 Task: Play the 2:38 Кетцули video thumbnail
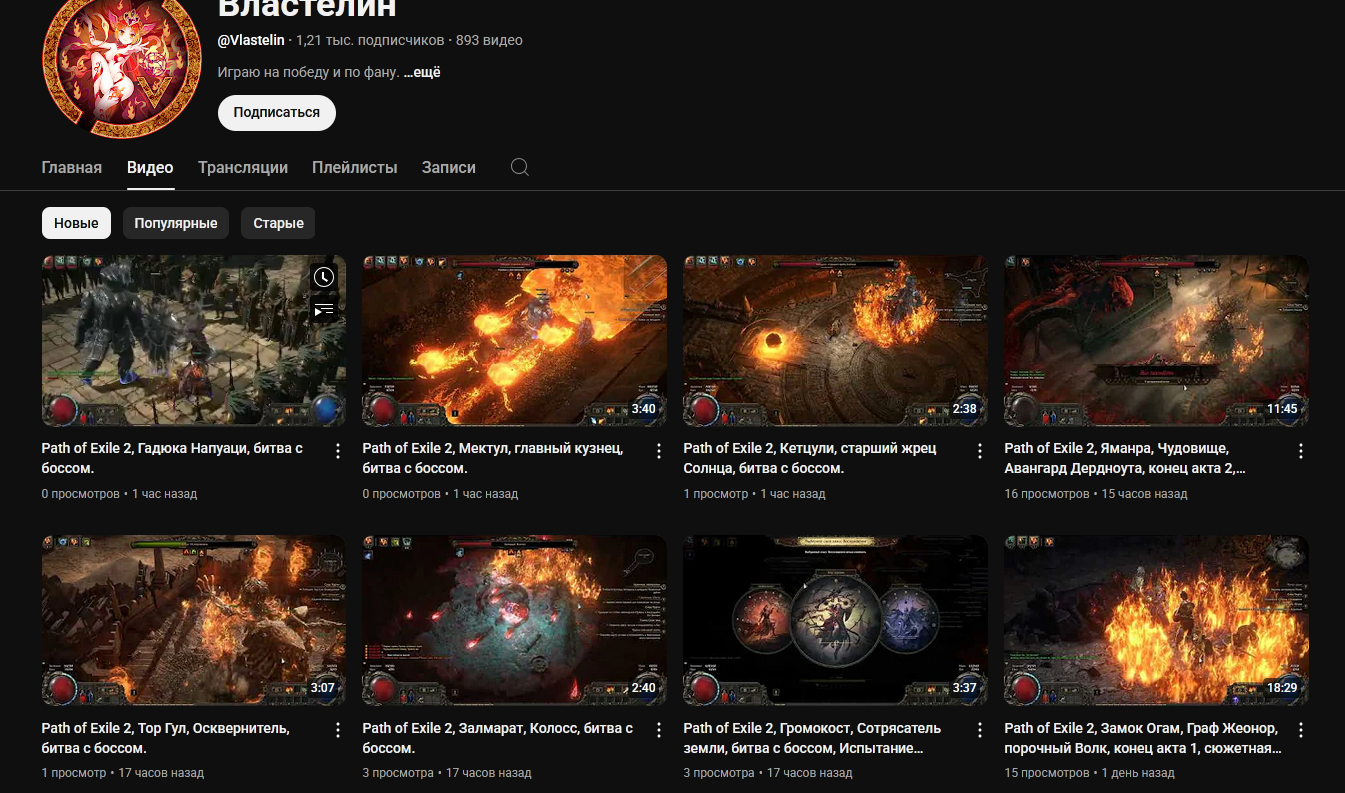tap(836, 341)
